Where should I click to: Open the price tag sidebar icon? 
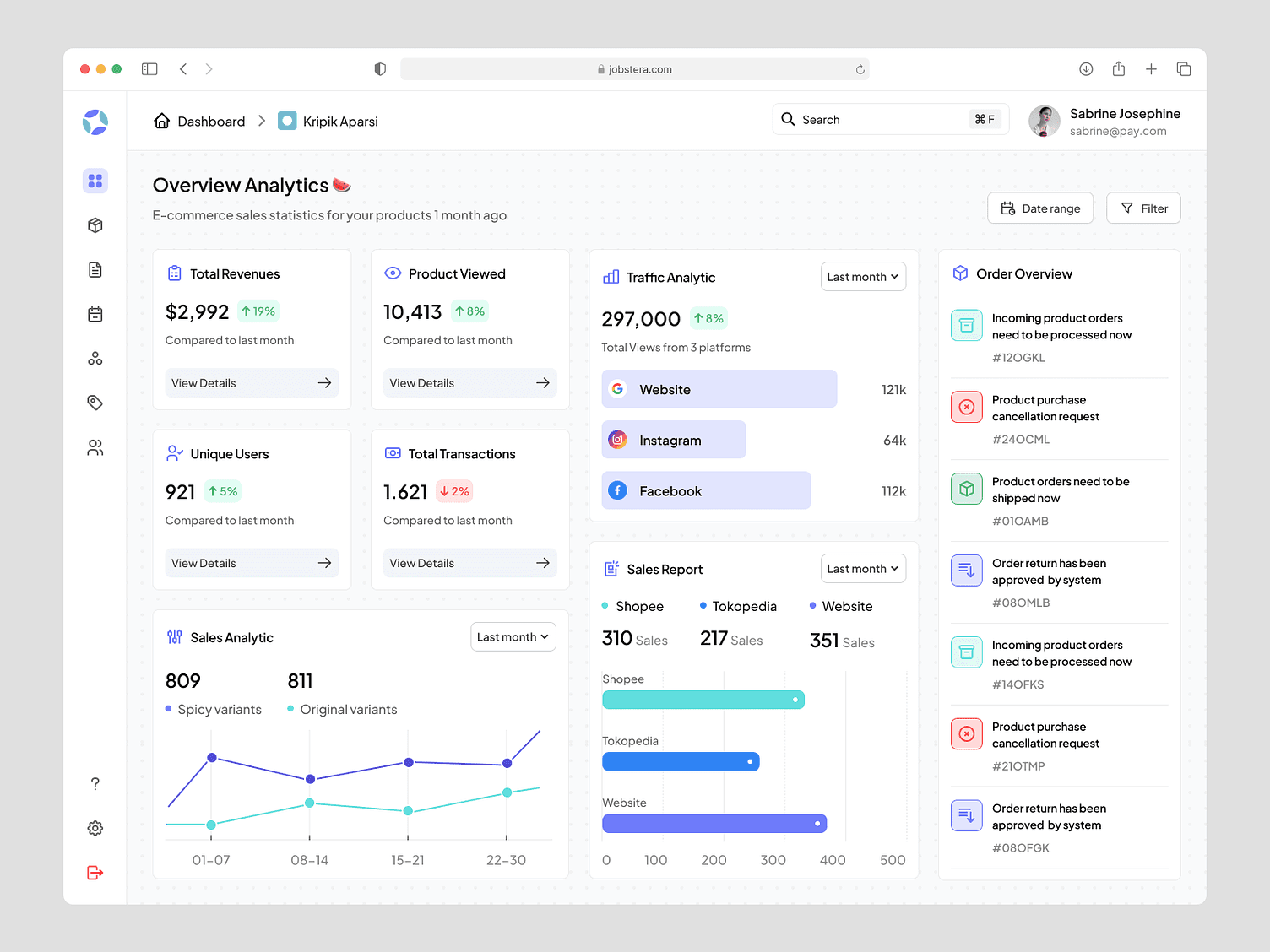pos(95,403)
